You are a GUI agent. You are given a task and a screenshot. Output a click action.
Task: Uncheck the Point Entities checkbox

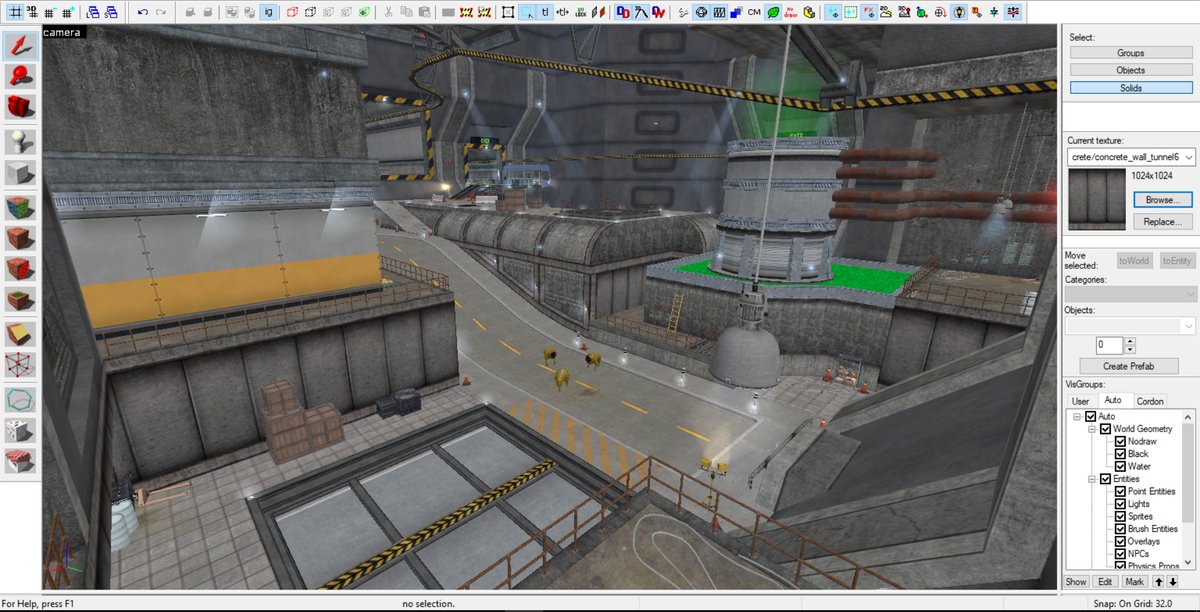[x=1120, y=492]
